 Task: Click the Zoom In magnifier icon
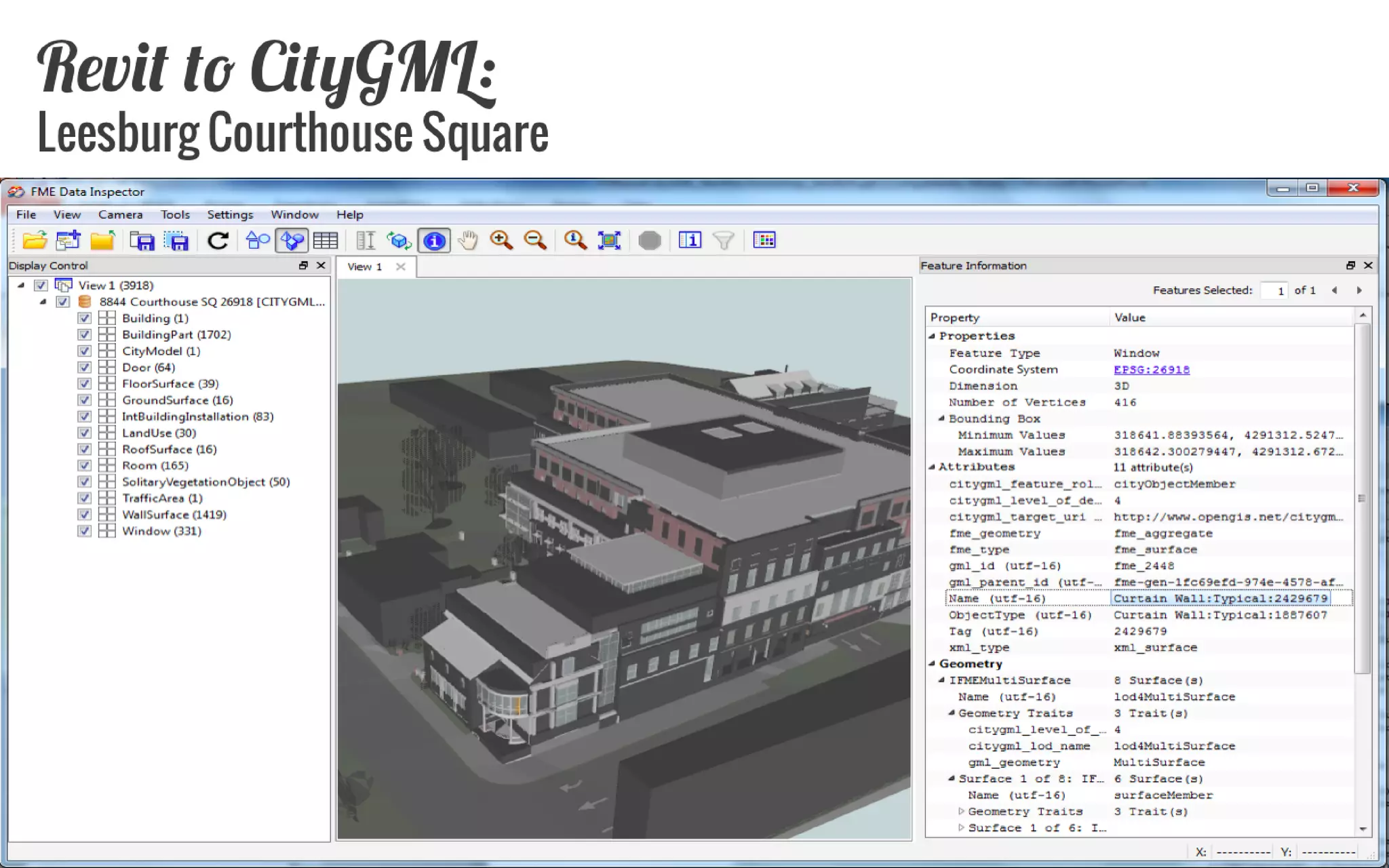501,240
